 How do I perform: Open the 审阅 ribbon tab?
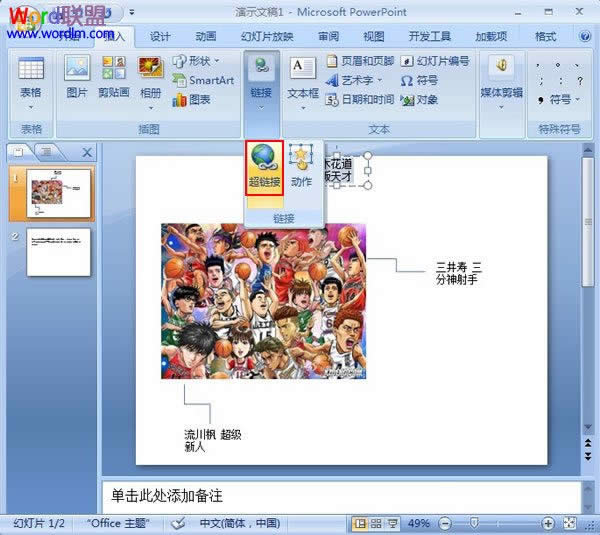click(329, 36)
